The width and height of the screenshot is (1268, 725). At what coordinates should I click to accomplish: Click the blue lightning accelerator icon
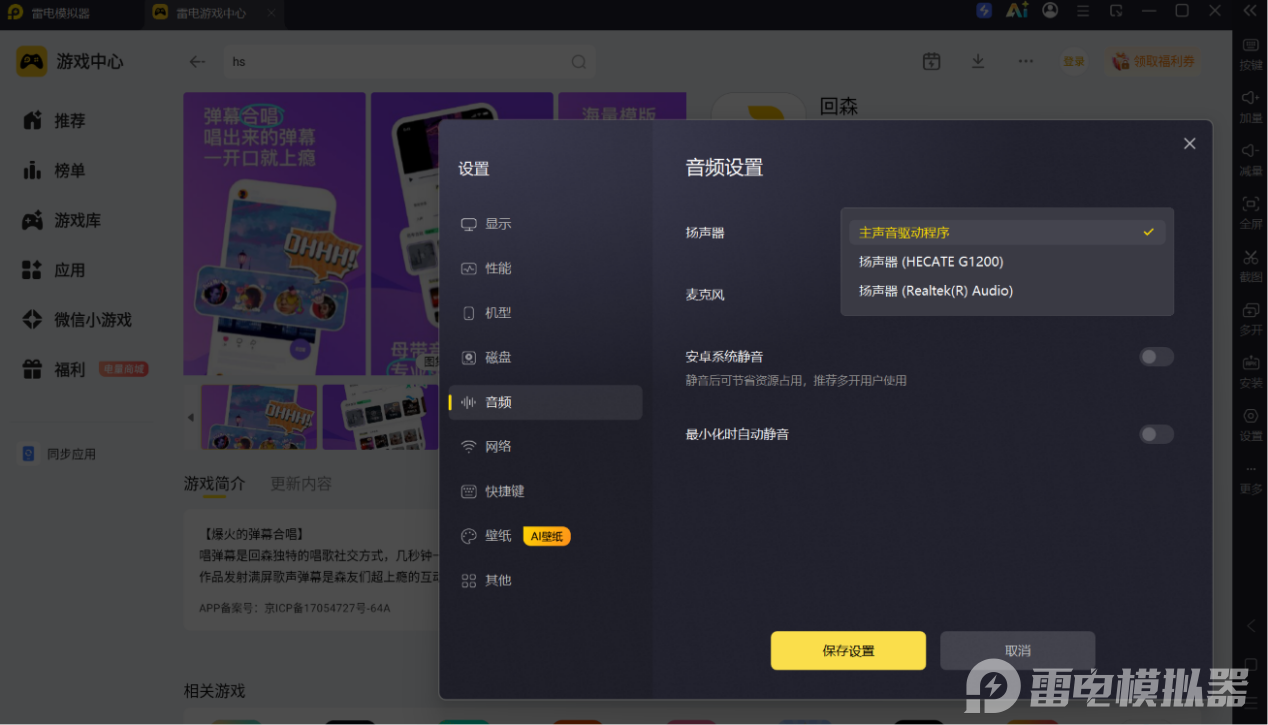click(x=984, y=11)
